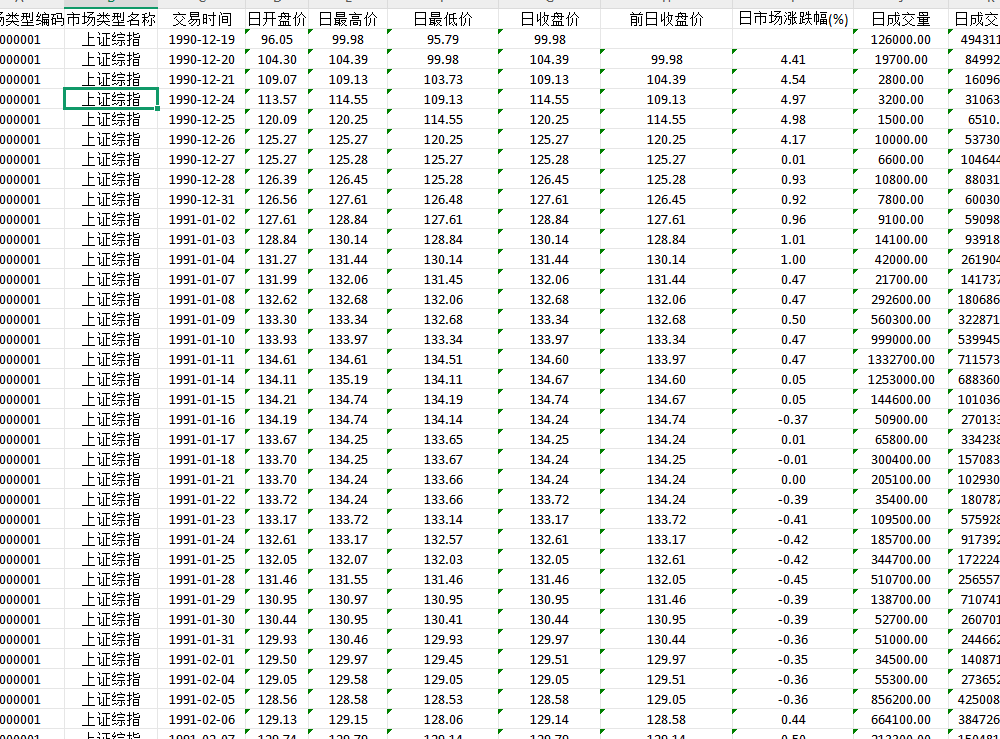Click the 上证综指 cell for 1990-12-25
Image resolution: width=1000 pixels, height=739 pixels.
coord(111,119)
